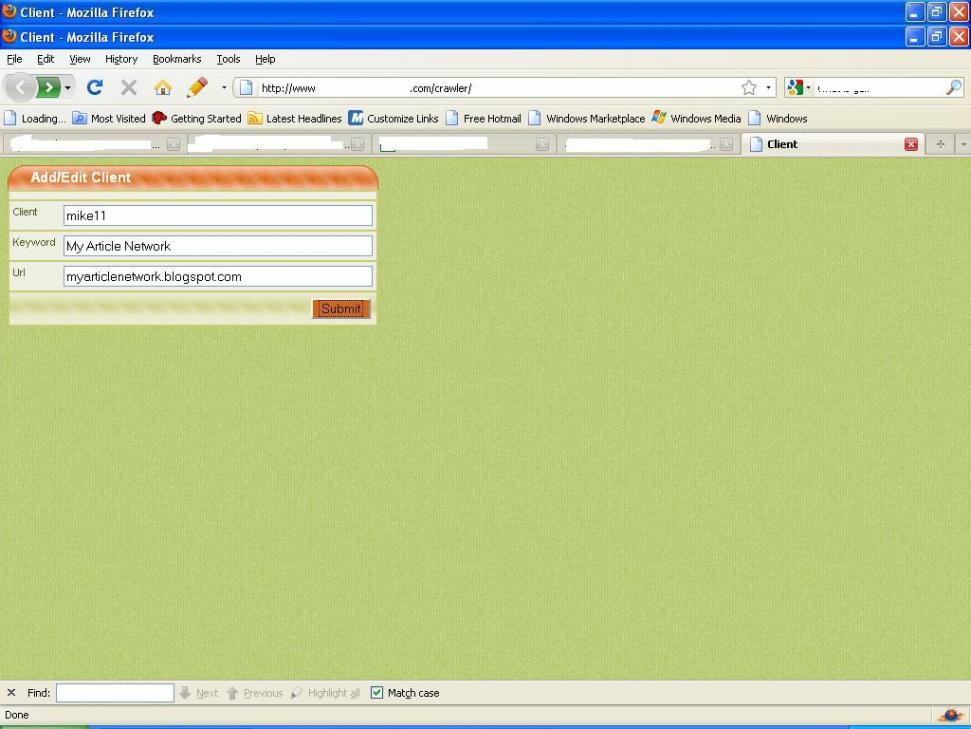Image resolution: width=971 pixels, height=729 pixels.
Task: Open the address bar history dropdown
Action: click(768, 88)
